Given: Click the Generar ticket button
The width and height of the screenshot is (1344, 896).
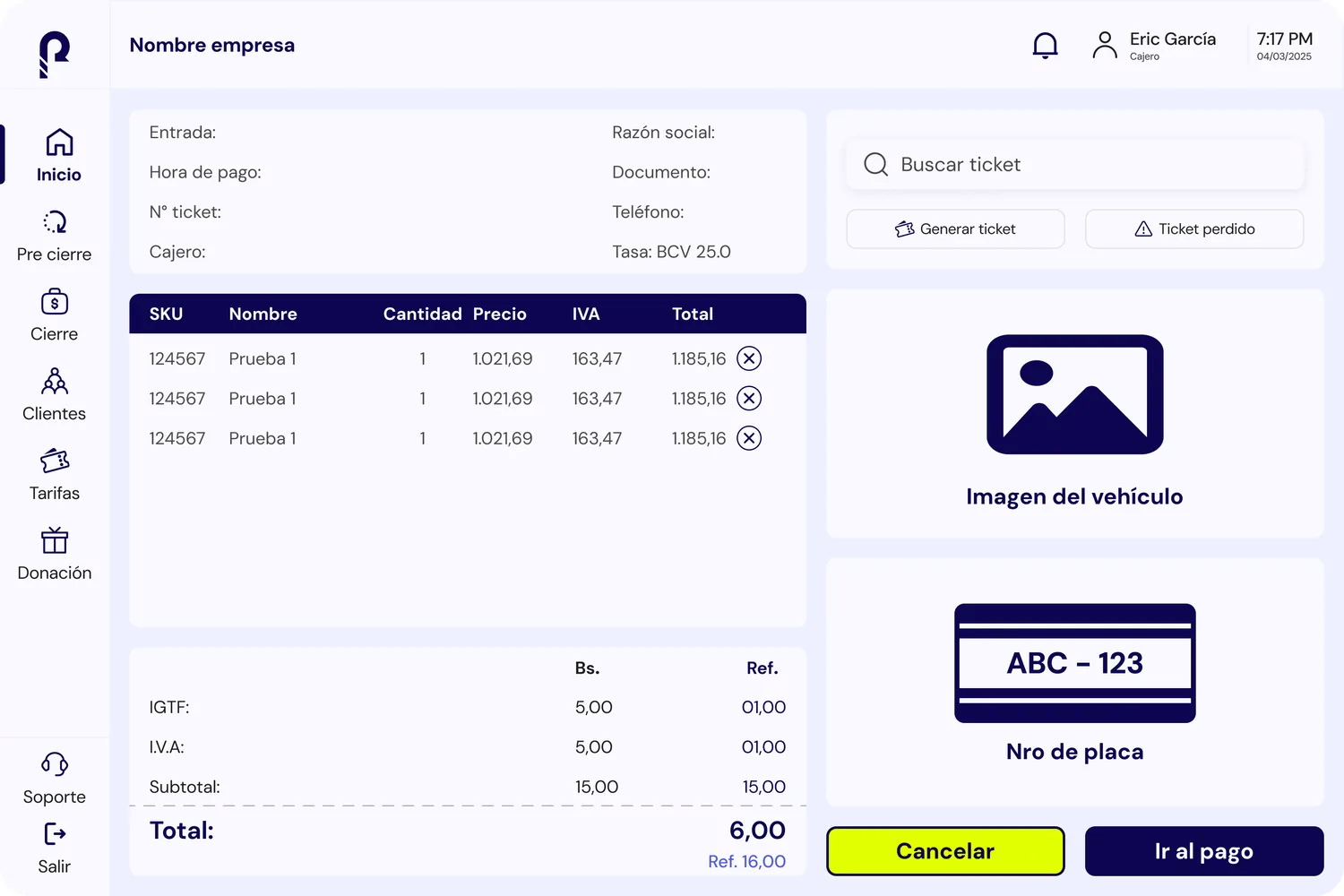Looking at the screenshot, I should 955,228.
